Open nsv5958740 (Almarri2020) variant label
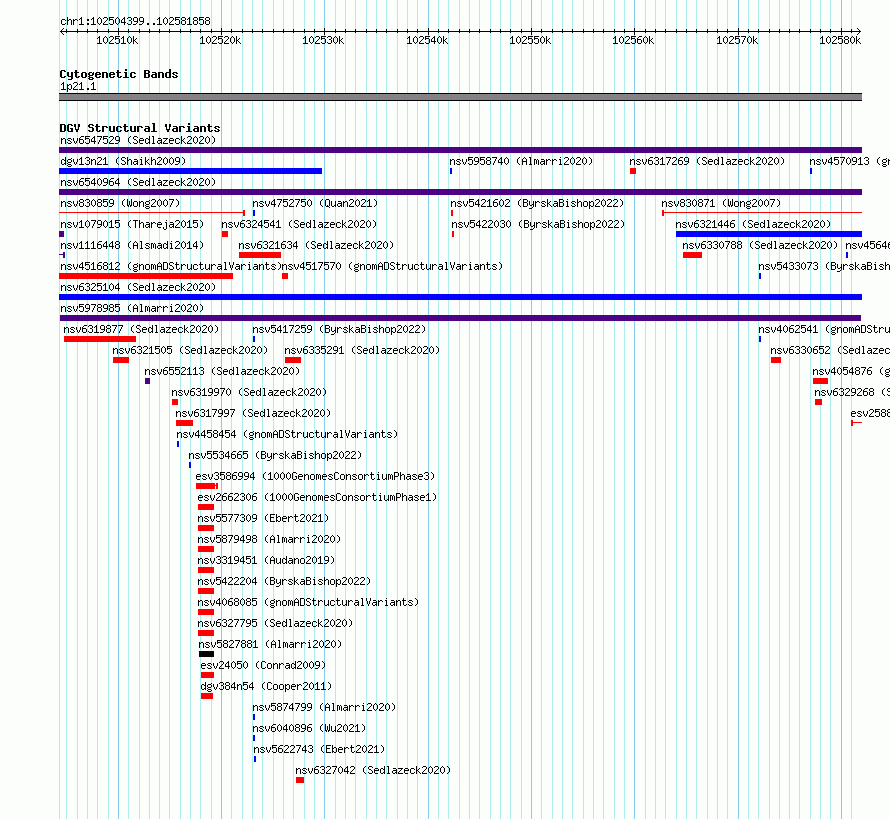The width and height of the screenshot is (890, 819). [x=521, y=161]
